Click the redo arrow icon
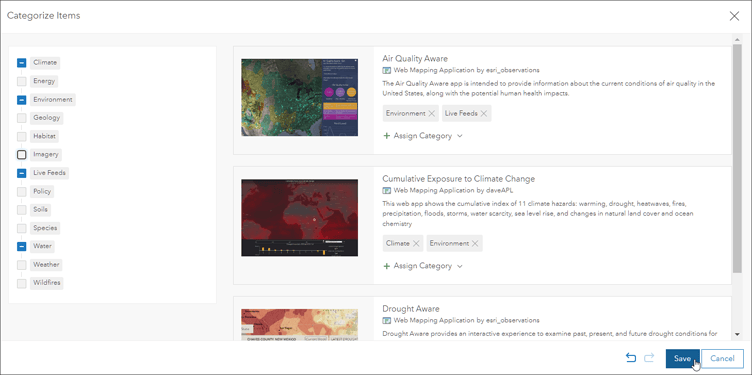The width and height of the screenshot is (752, 375). [649, 358]
